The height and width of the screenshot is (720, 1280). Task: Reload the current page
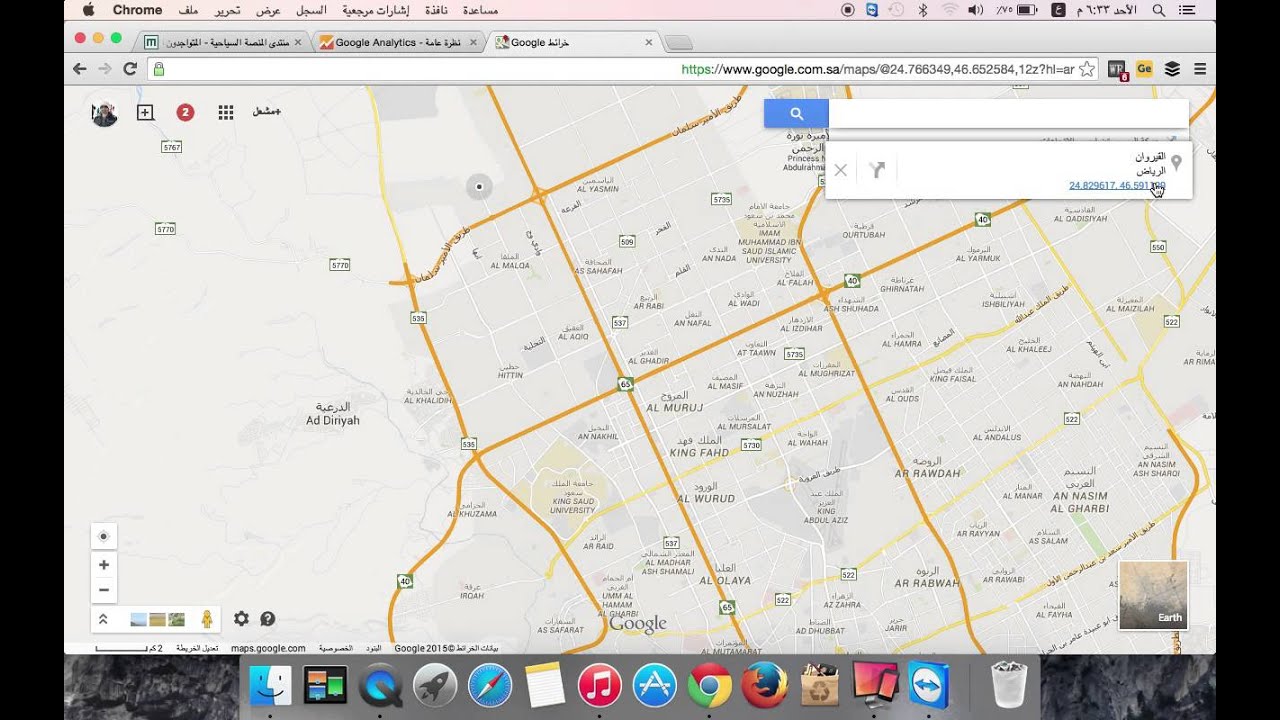(x=130, y=69)
